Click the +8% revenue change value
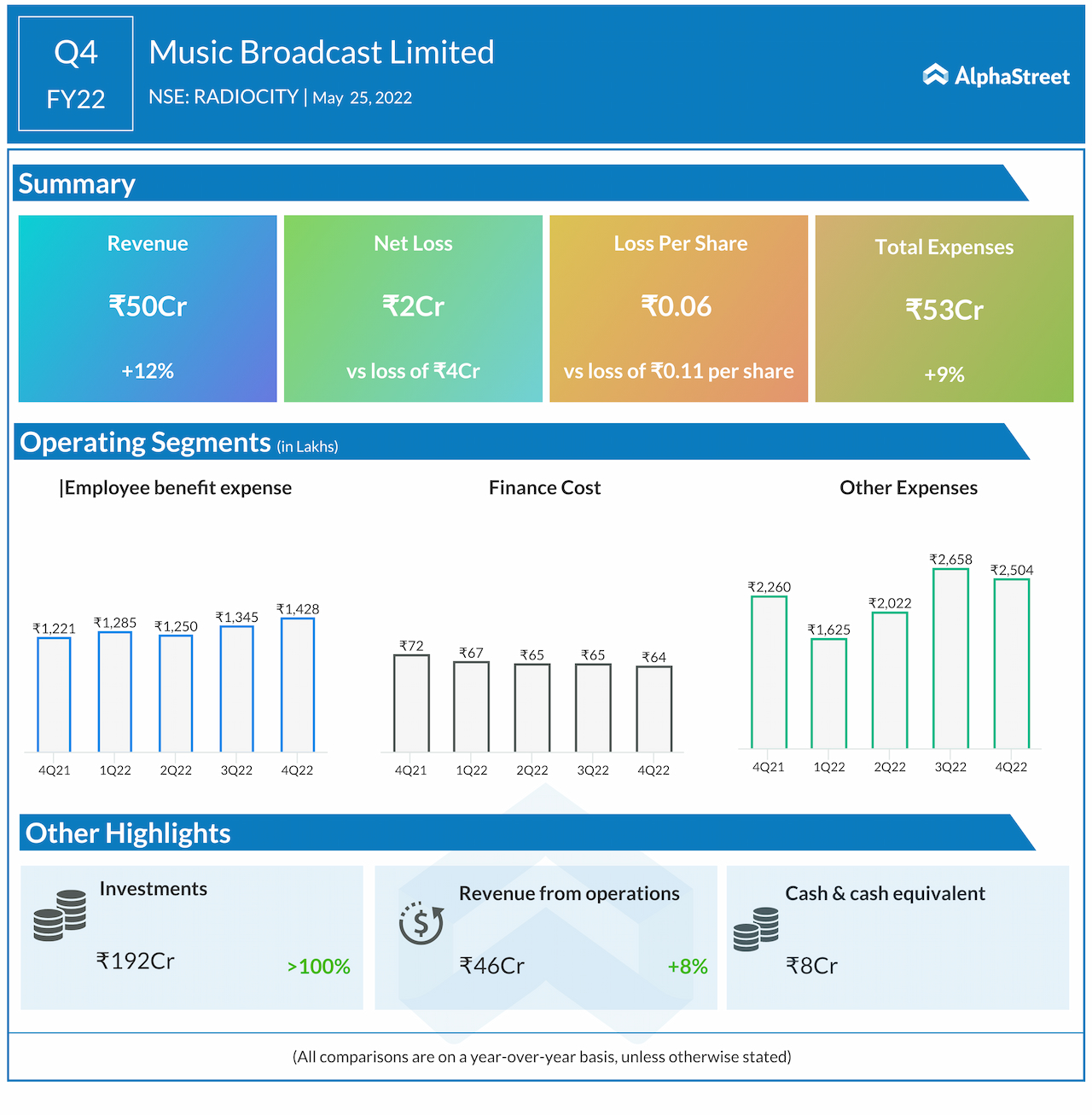This screenshot has height=1115, width=1092. (x=688, y=967)
